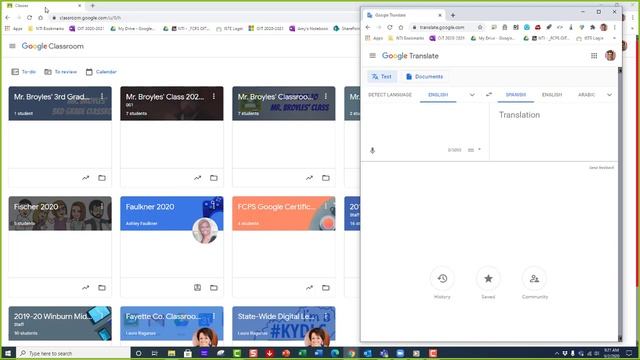Image resolution: width=640 pixels, height=360 pixels.
Task: Open Mr. Broyles' Class 202... card
Action: [x=164, y=97]
